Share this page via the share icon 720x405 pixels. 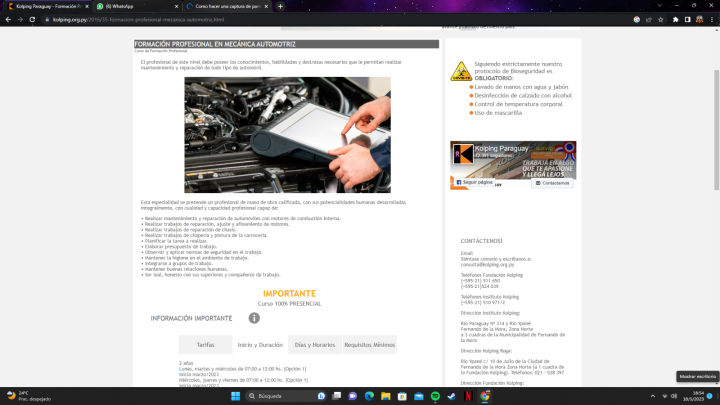coord(648,20)
